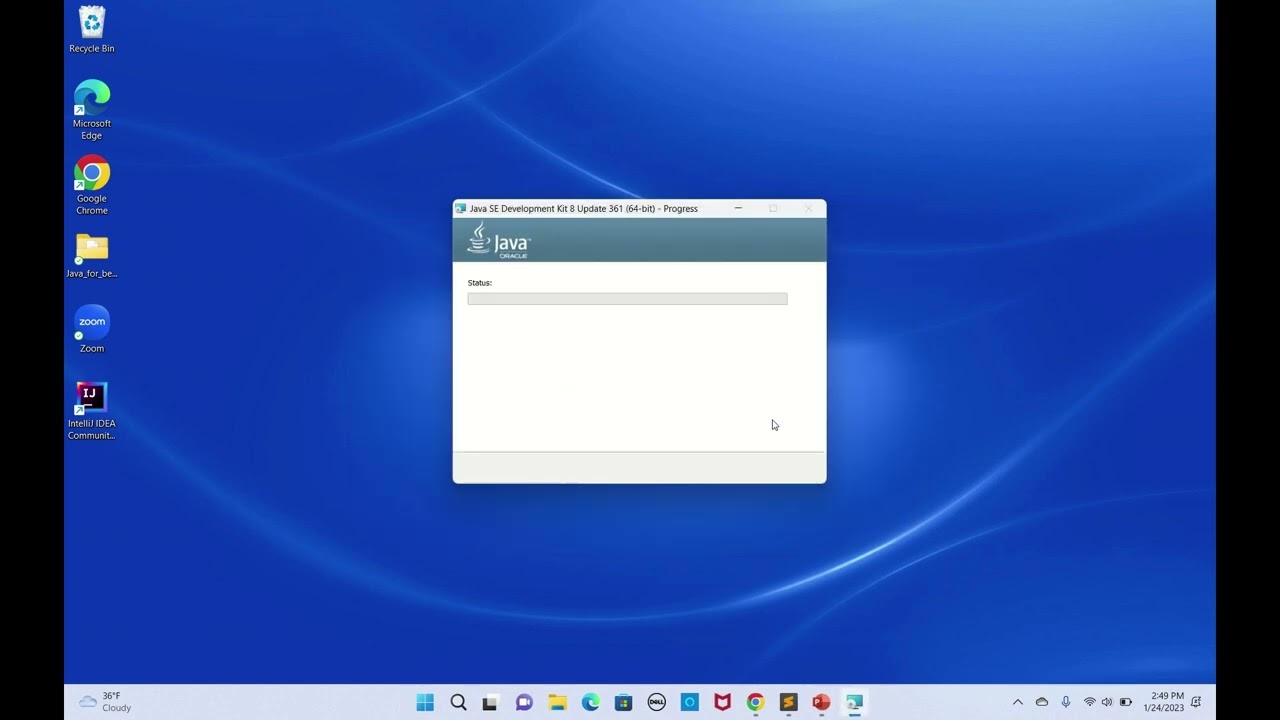Select the Java installer taskbar icon
1280x720 pixels.
click(854, 702)
